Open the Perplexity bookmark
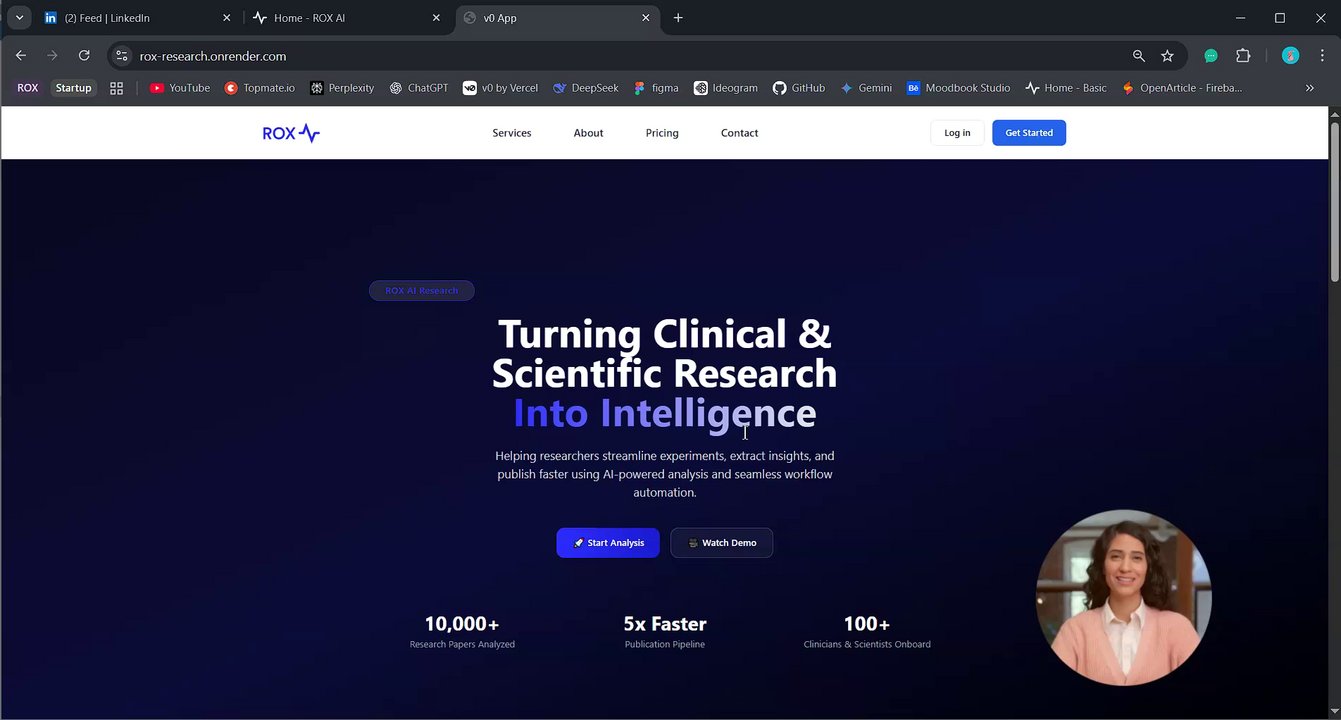The image size is (1341, 720). [342, 88]
